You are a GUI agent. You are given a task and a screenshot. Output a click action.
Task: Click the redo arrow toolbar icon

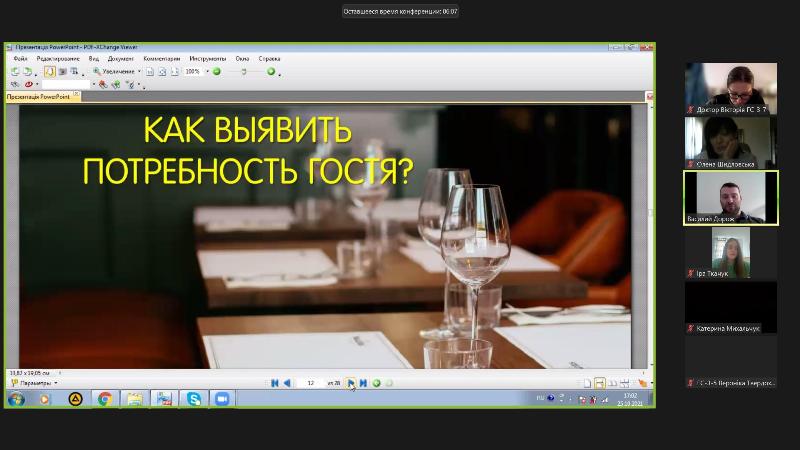(28, 71)
